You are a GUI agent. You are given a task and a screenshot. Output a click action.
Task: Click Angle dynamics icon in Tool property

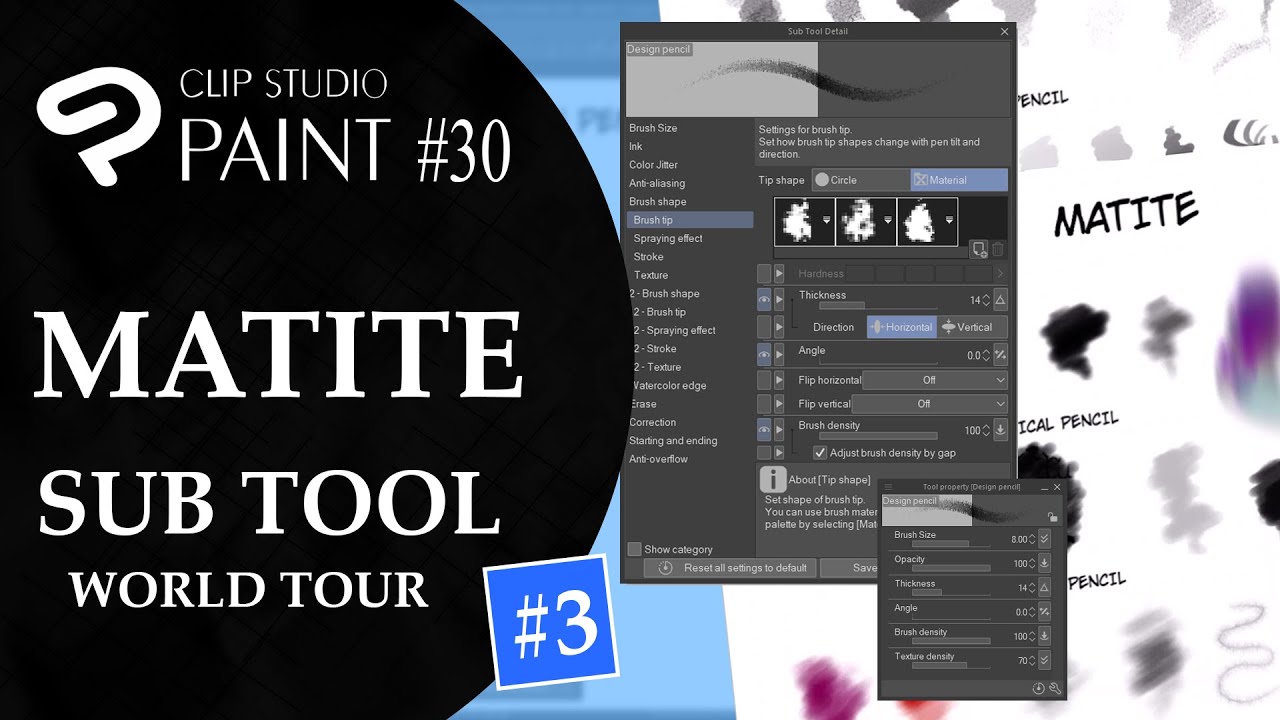[1044, 612]
